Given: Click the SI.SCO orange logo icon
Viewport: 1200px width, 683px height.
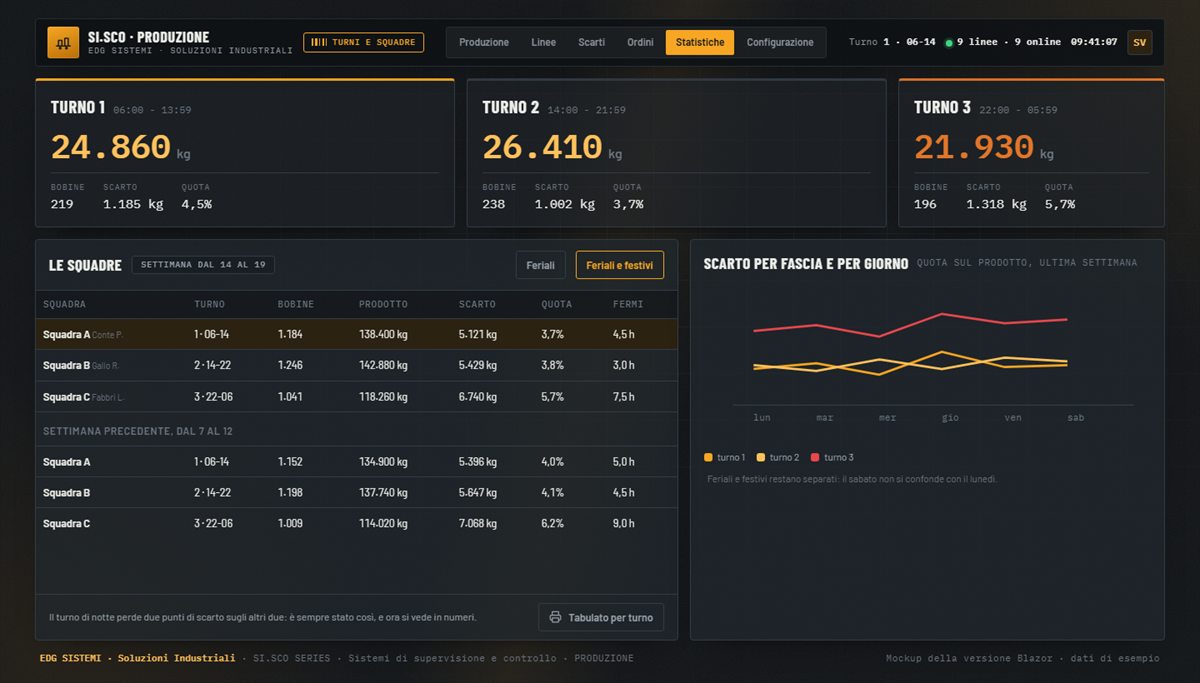Looking at the screenshot, I should pos(63,42).
